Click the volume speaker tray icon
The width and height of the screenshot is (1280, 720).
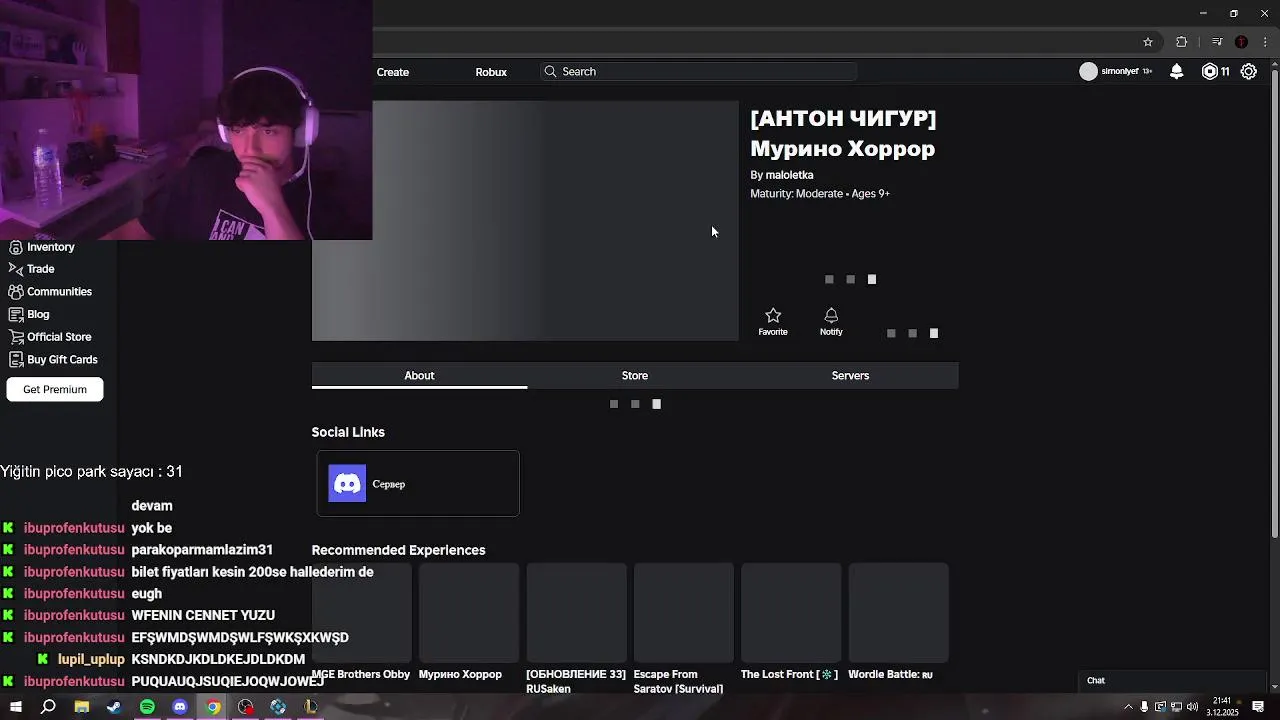(x=1192, y=707)
